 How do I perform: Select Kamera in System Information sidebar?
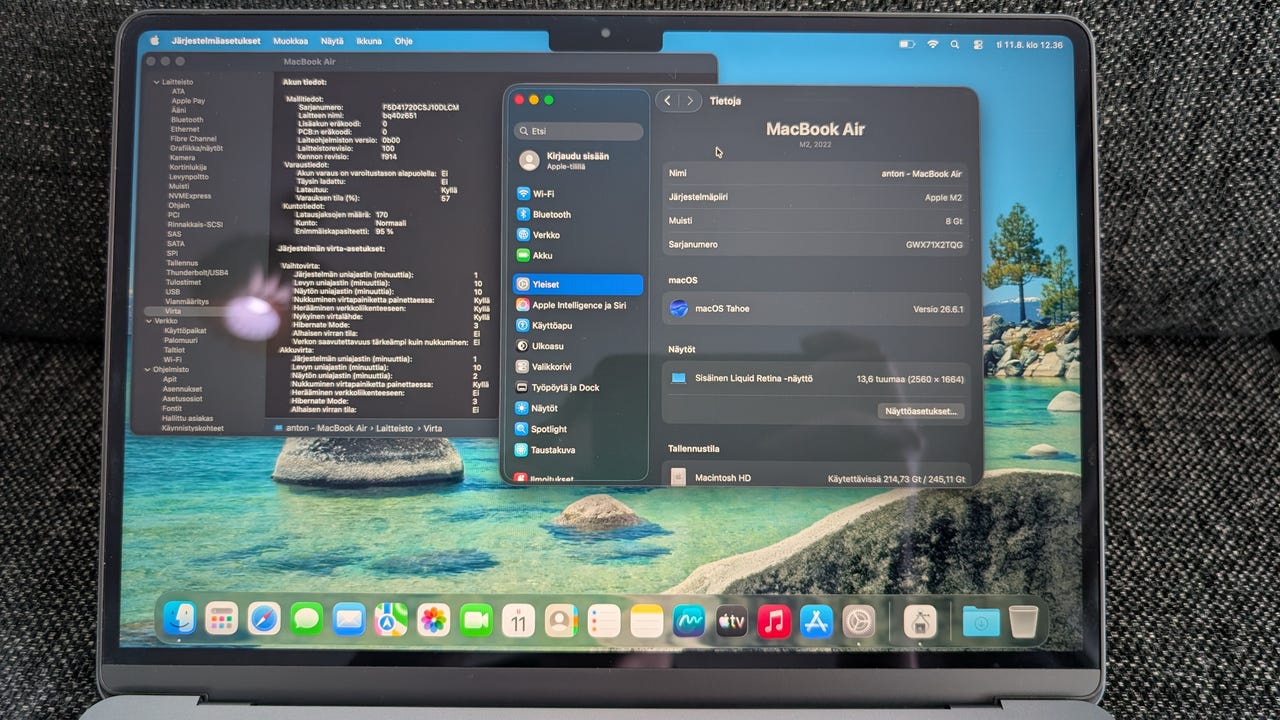pyautogui.click(x=182, y=158)
